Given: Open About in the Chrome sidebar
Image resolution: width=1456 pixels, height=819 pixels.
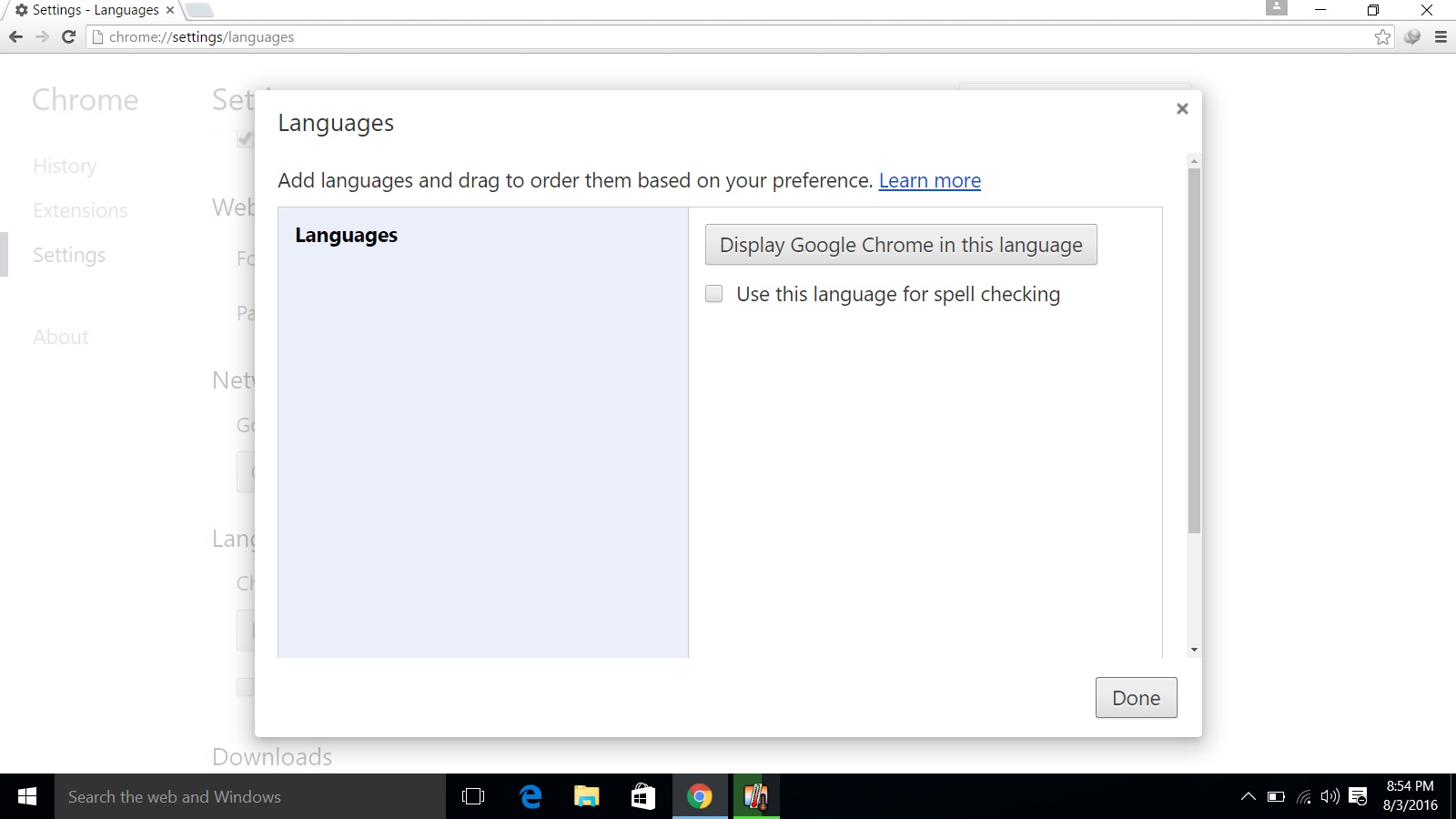Looking at the screenshot, I should (61, 337).
